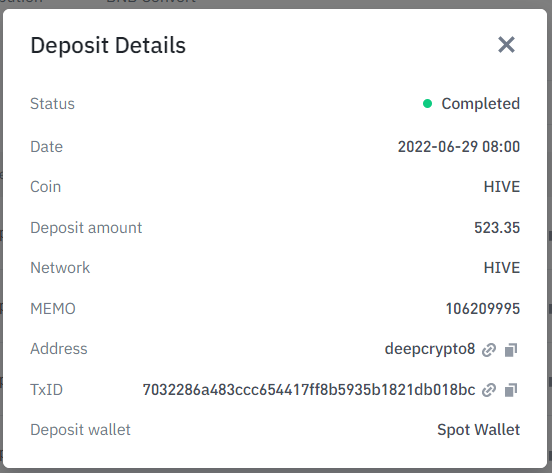Click the Completed status label
The width and height of the screenshot is (552, 473).
481,103
